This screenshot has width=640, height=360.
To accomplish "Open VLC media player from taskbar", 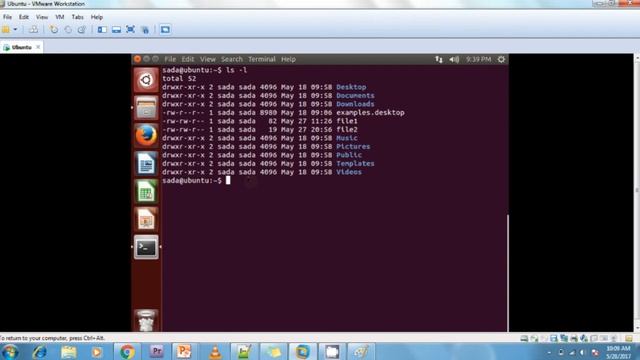I will (x=215, y=352).
